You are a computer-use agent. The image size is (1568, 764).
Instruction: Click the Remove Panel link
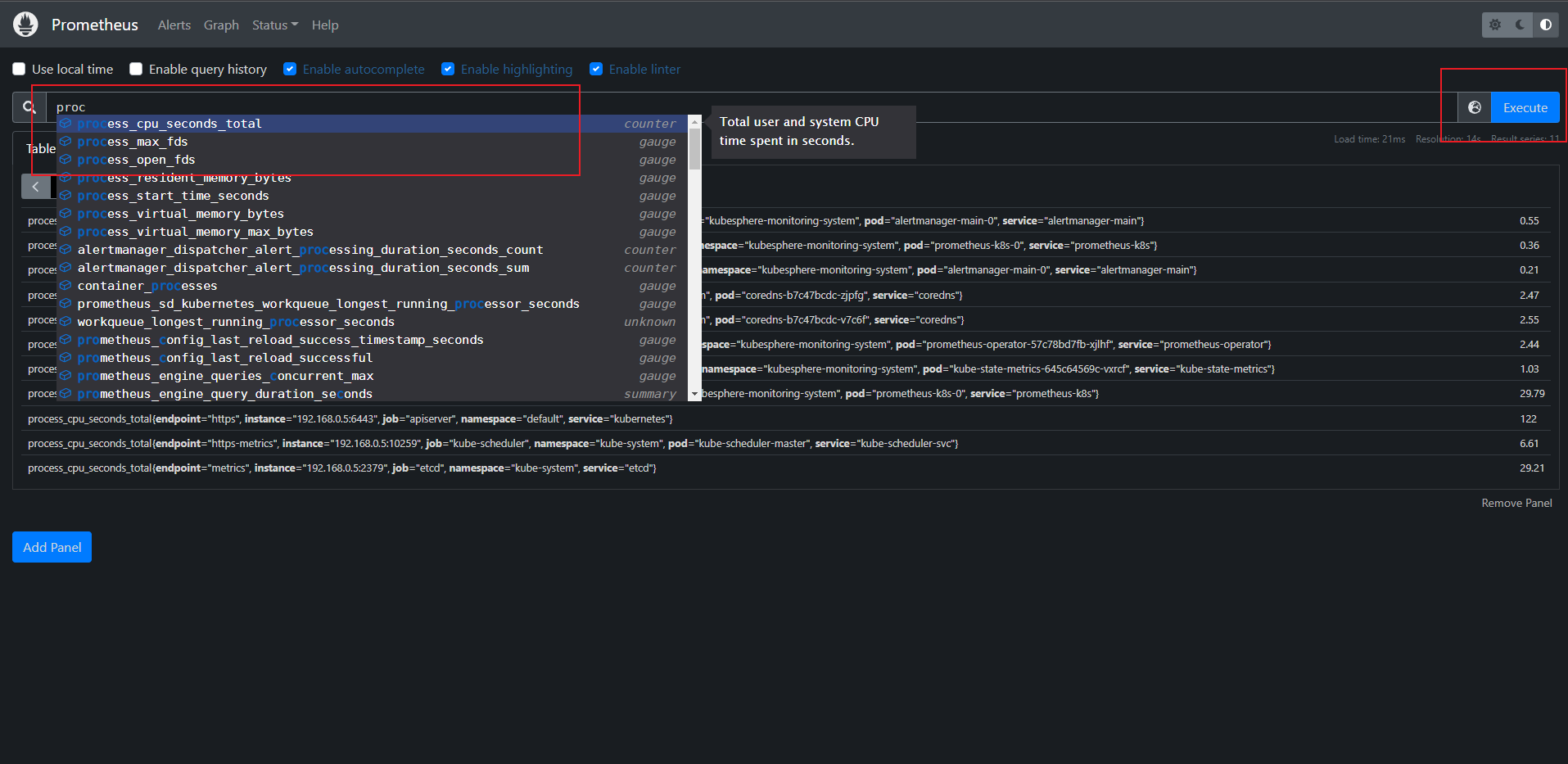(x=1516, y=503)
